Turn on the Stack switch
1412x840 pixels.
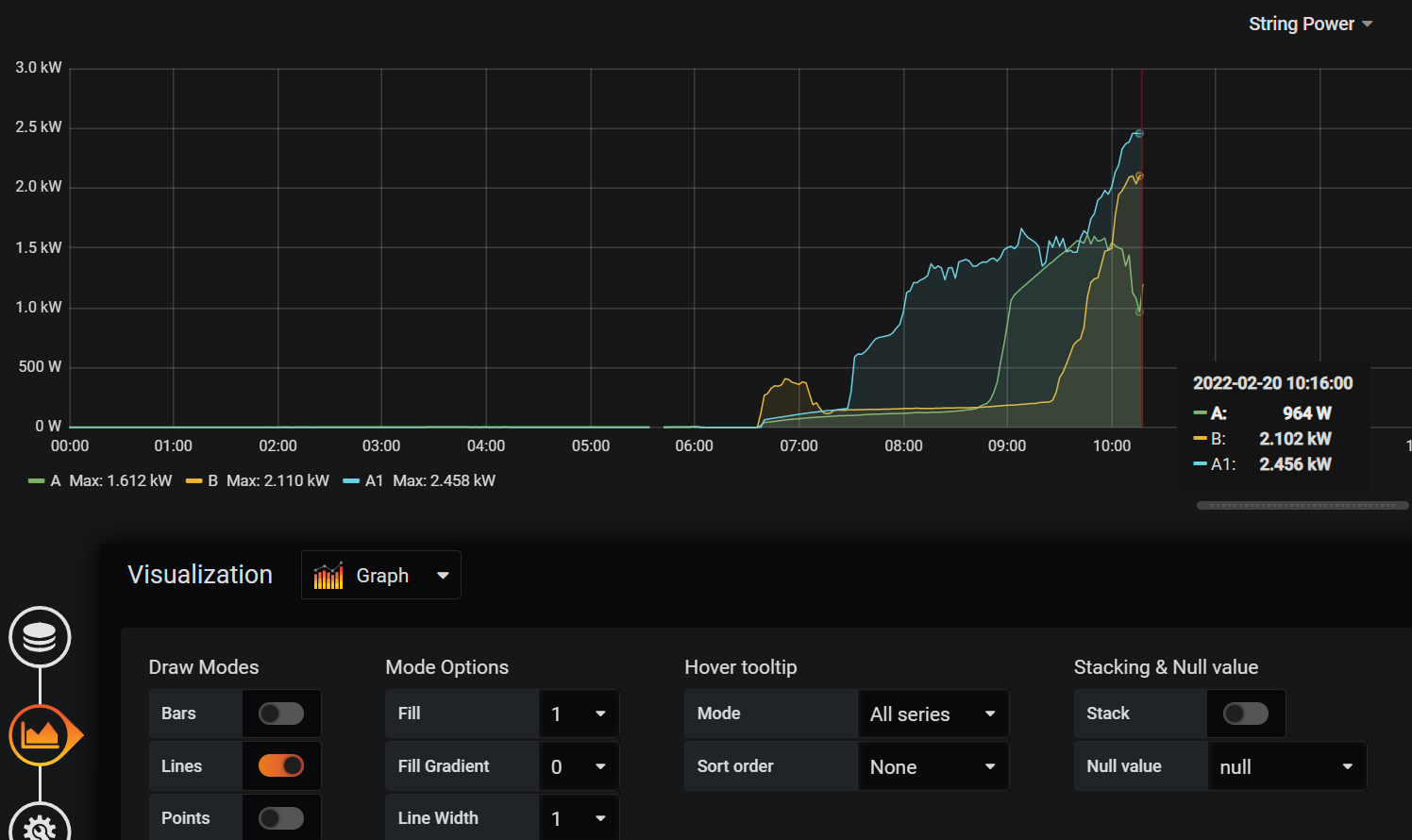[x=1246, y=714]
